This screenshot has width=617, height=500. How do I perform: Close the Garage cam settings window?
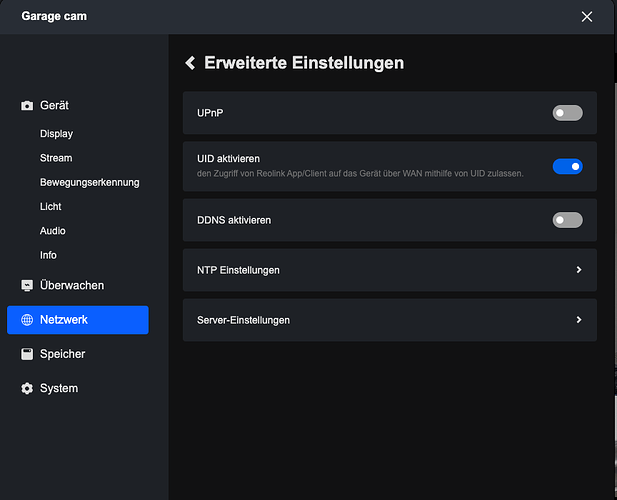587,16
